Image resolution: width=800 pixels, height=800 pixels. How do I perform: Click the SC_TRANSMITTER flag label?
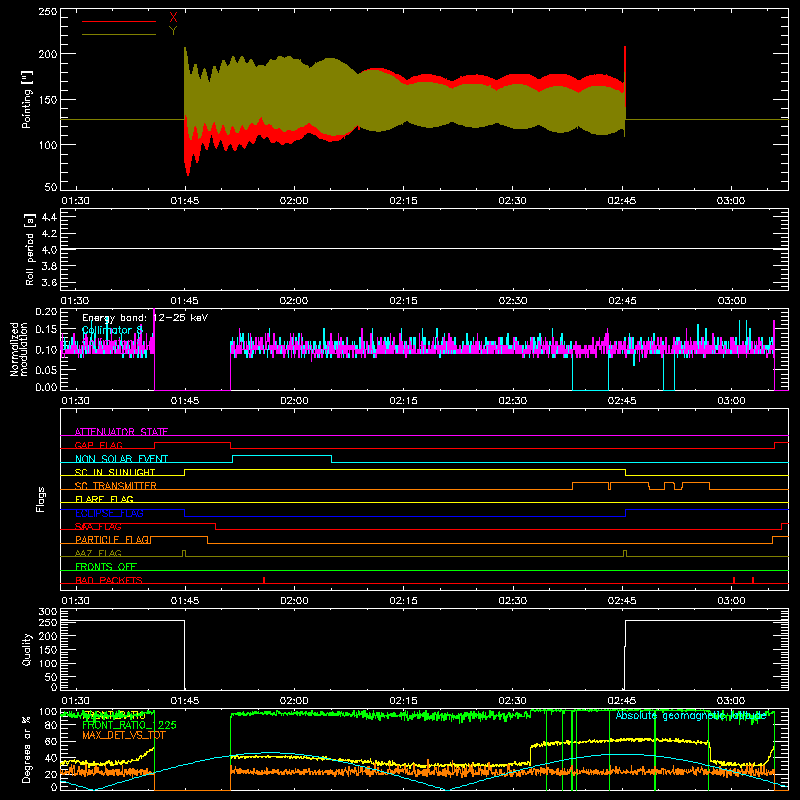pos(115,486)
